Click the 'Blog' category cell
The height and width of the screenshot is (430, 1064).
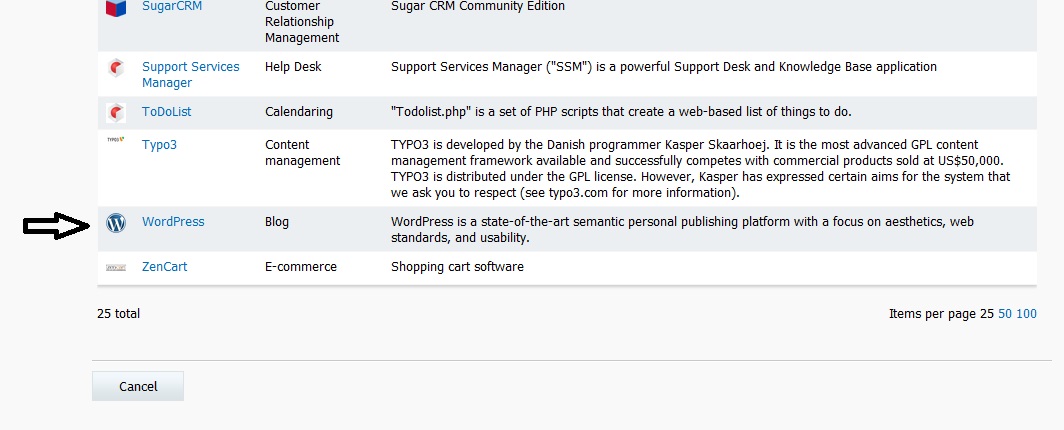pyautogui.click(x=277, y=222)
